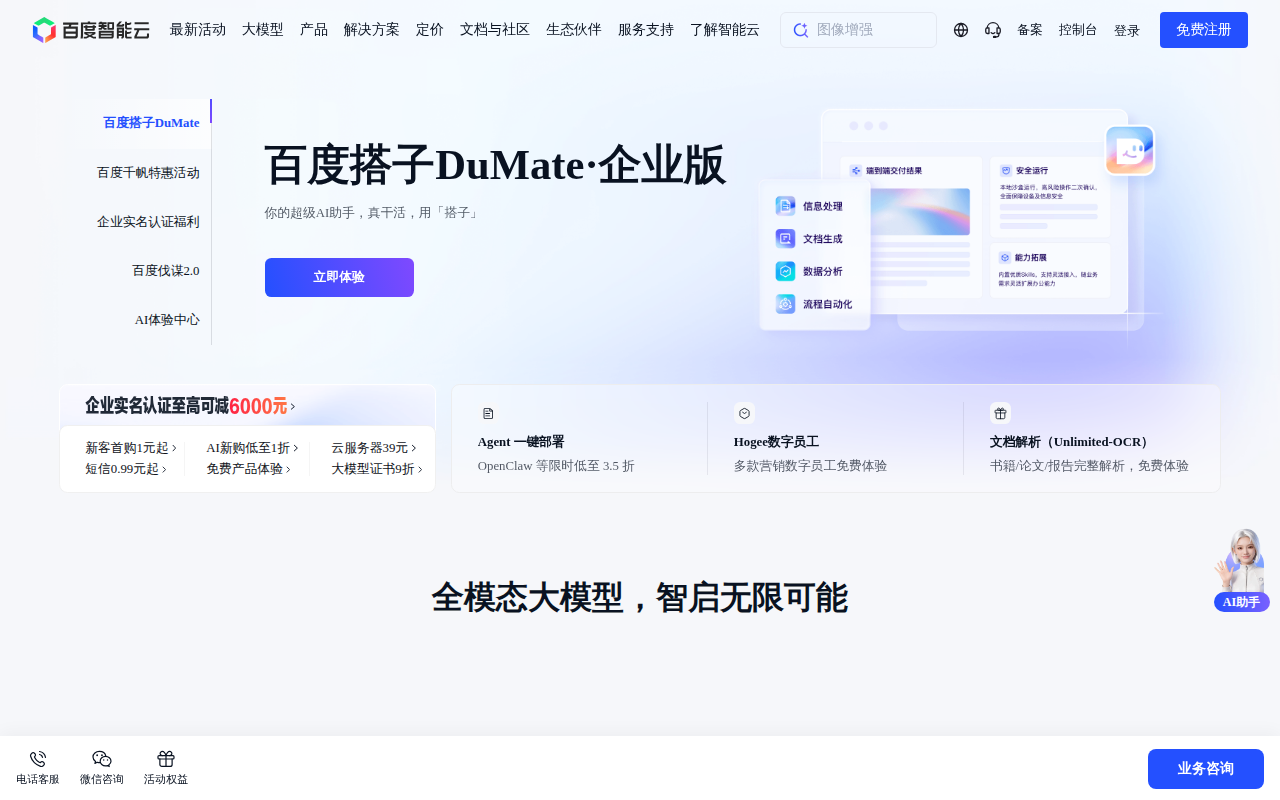Click 信息处理 icon in hero illustration

tap(785, 206)
